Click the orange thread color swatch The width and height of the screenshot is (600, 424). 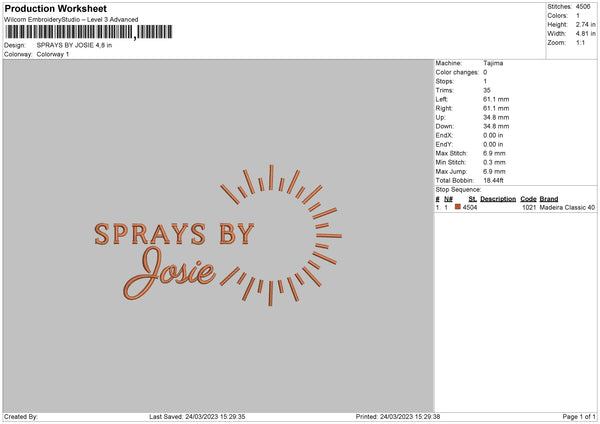458,207
